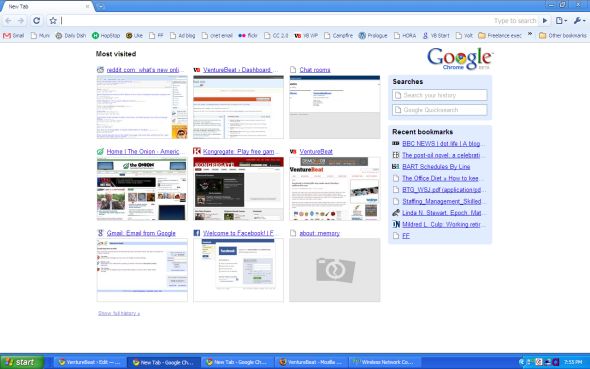The width and height of the screenshot is (590, 369).
Task: Open the Other bookmarks folder
Action: 563,36
